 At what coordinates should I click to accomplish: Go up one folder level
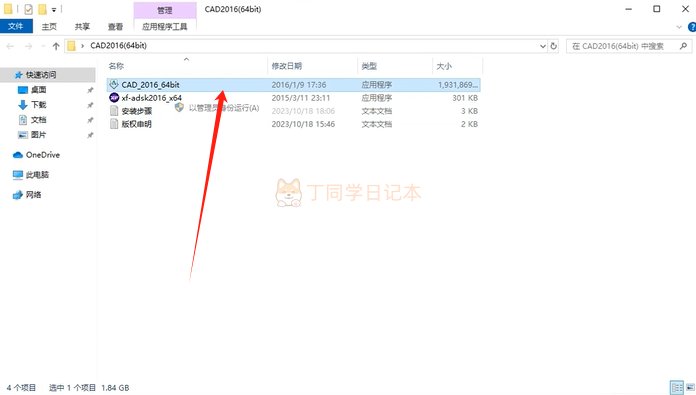[56, 46]
